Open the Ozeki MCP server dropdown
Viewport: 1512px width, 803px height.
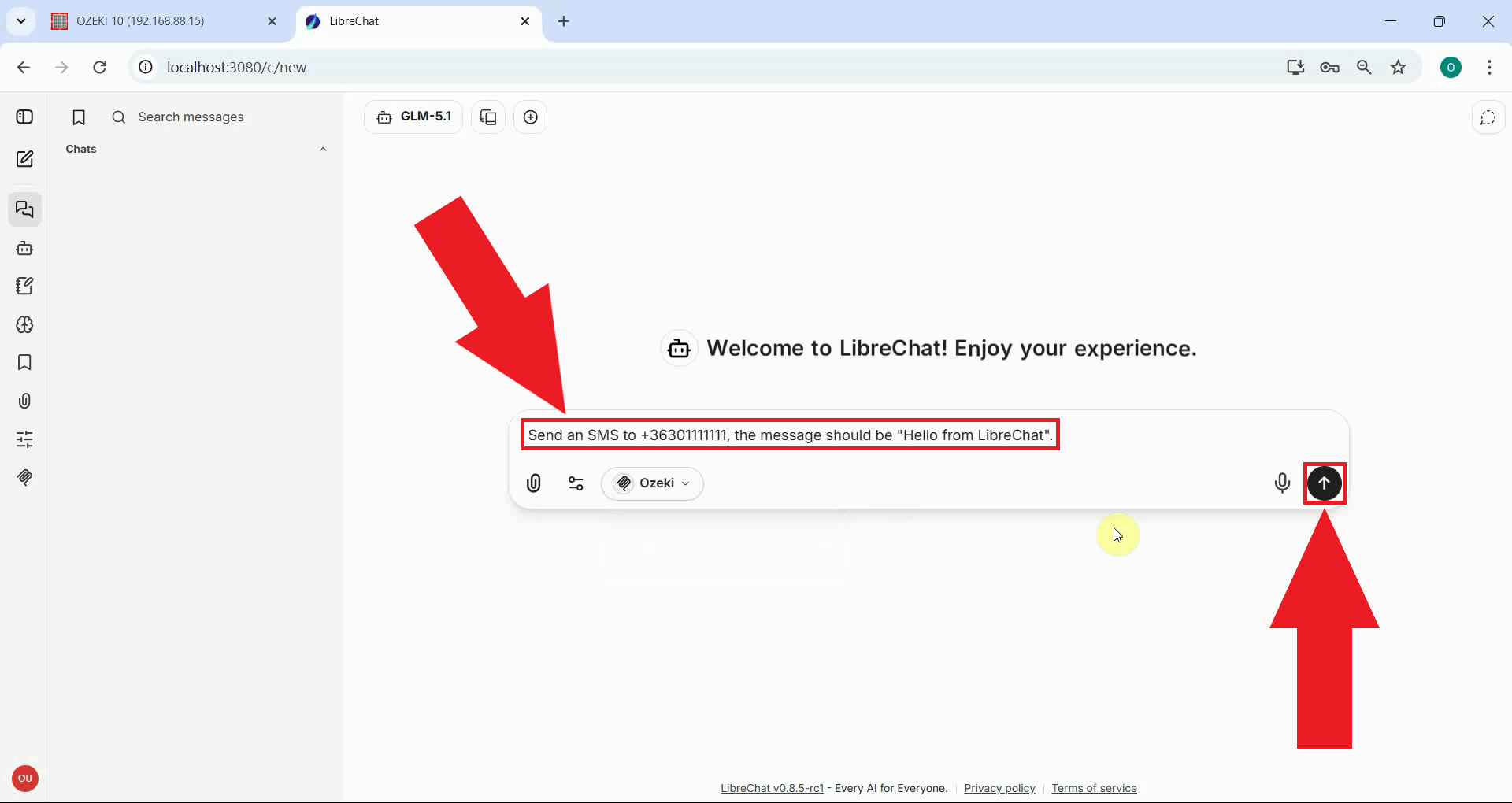pyautogui.click(x=652, y=483)
